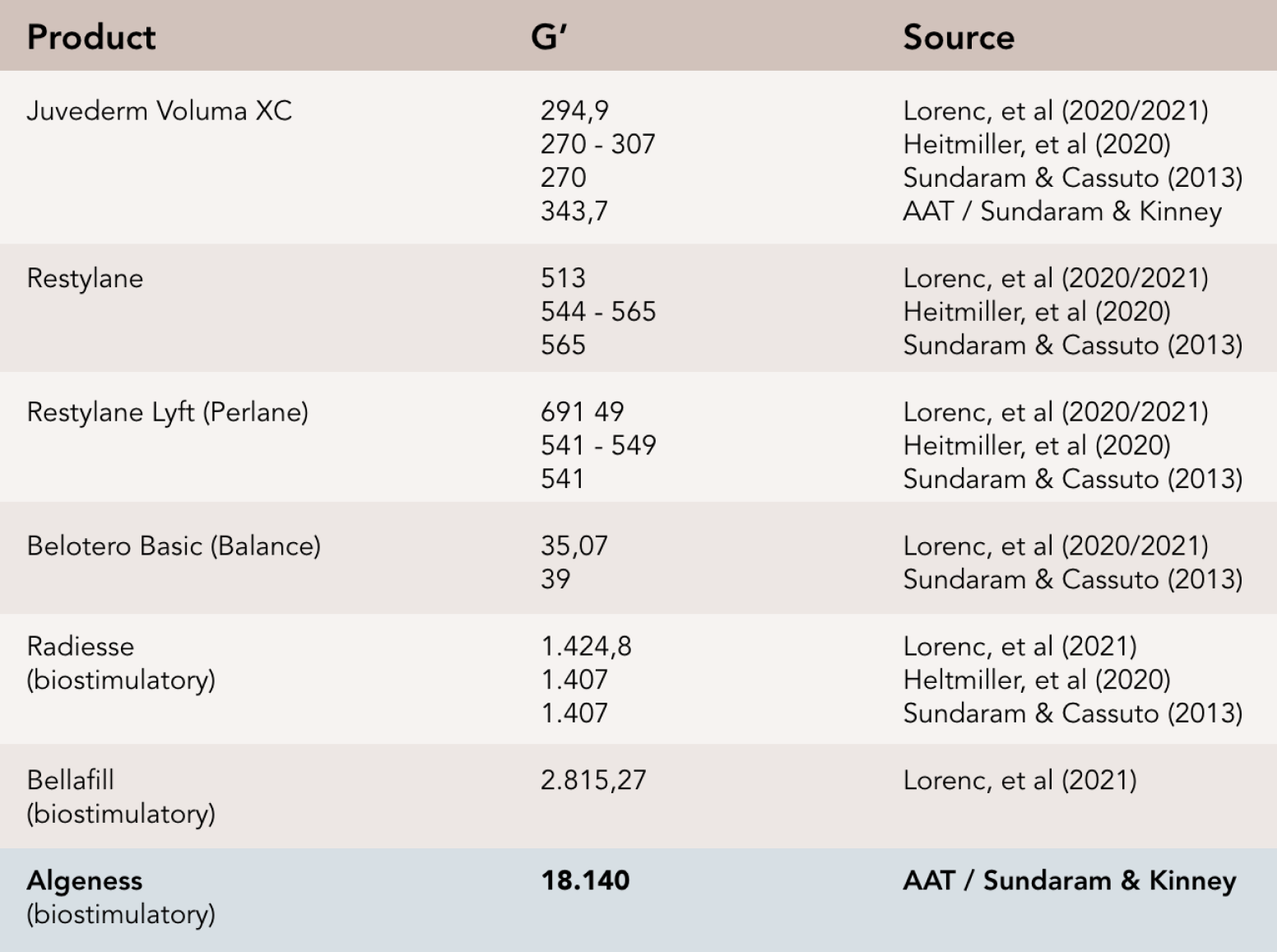Click the Radiesse product name
Viewport: 1277px width, 952px height.
(x=80, y=647)
